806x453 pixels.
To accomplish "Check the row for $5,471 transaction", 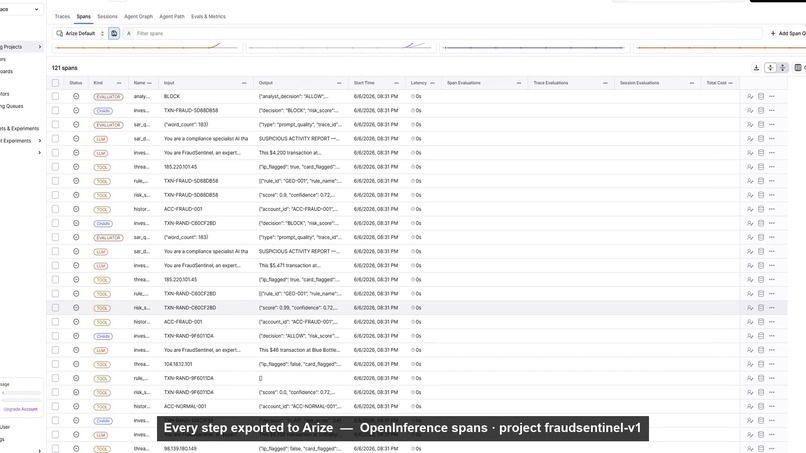I will 56,265.
